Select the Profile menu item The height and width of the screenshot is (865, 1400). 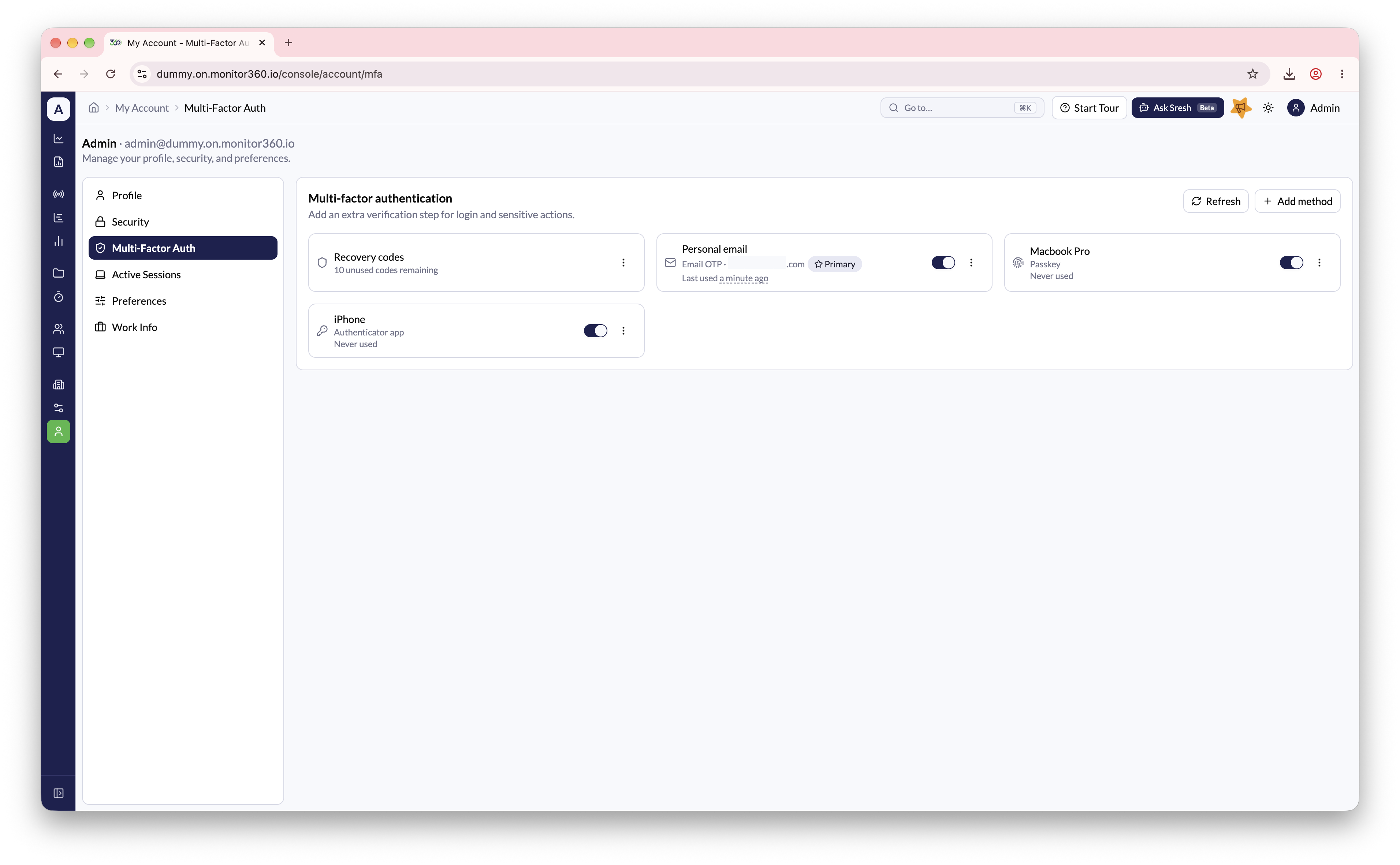(x=183, y=195)
